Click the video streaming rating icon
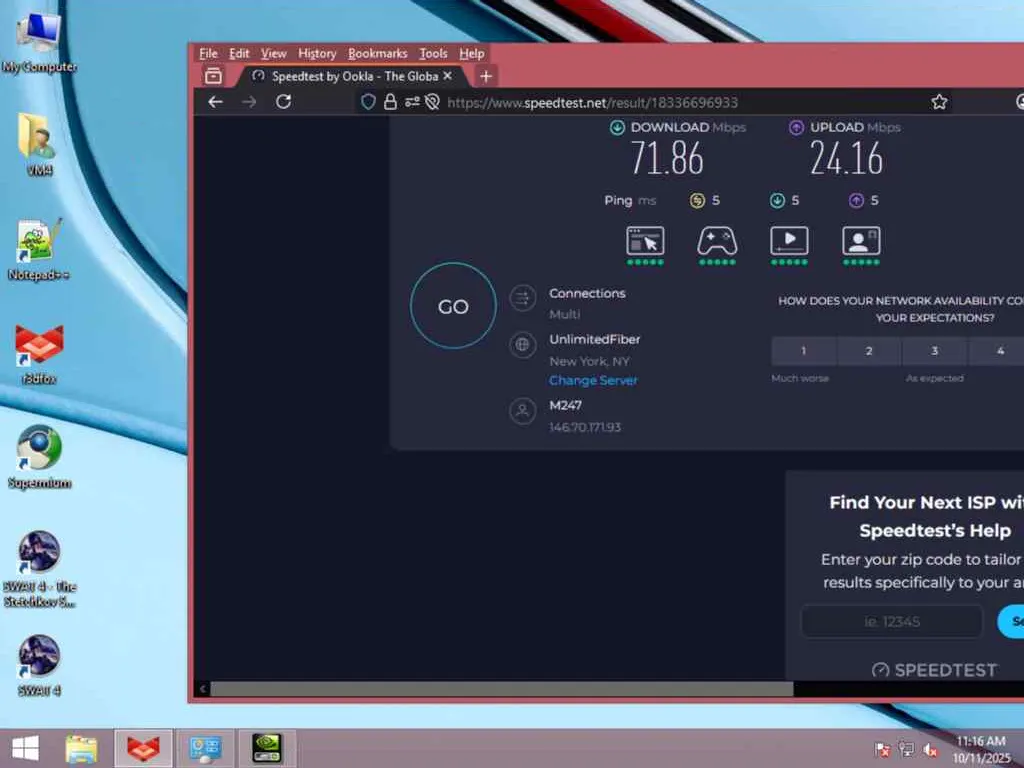This screenshot has width=1024, height=768. click(789, 242)
